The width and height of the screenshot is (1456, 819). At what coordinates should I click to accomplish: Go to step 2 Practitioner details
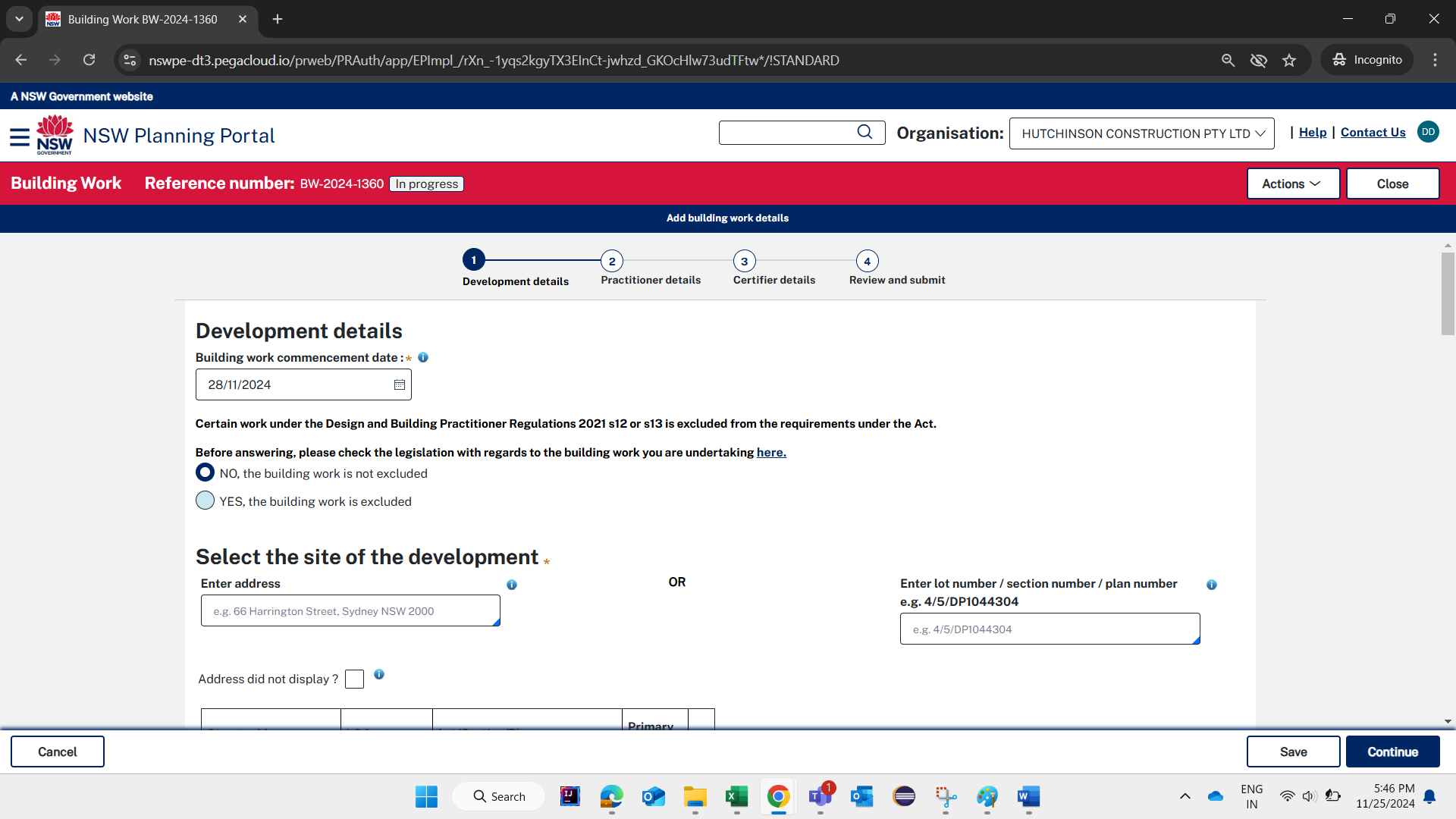(x=612, y=261)
